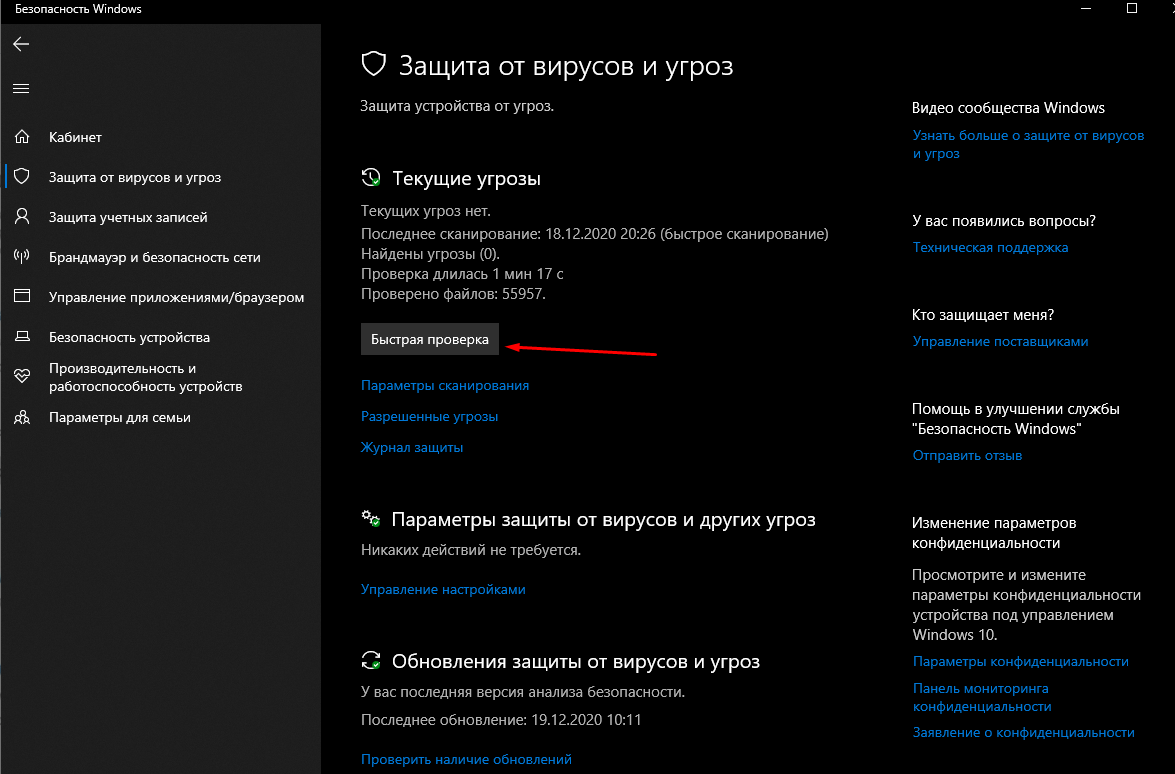1175x774 pixels.
Task: Click Проверить наличие обновлений link
Action: pos(465,760)
